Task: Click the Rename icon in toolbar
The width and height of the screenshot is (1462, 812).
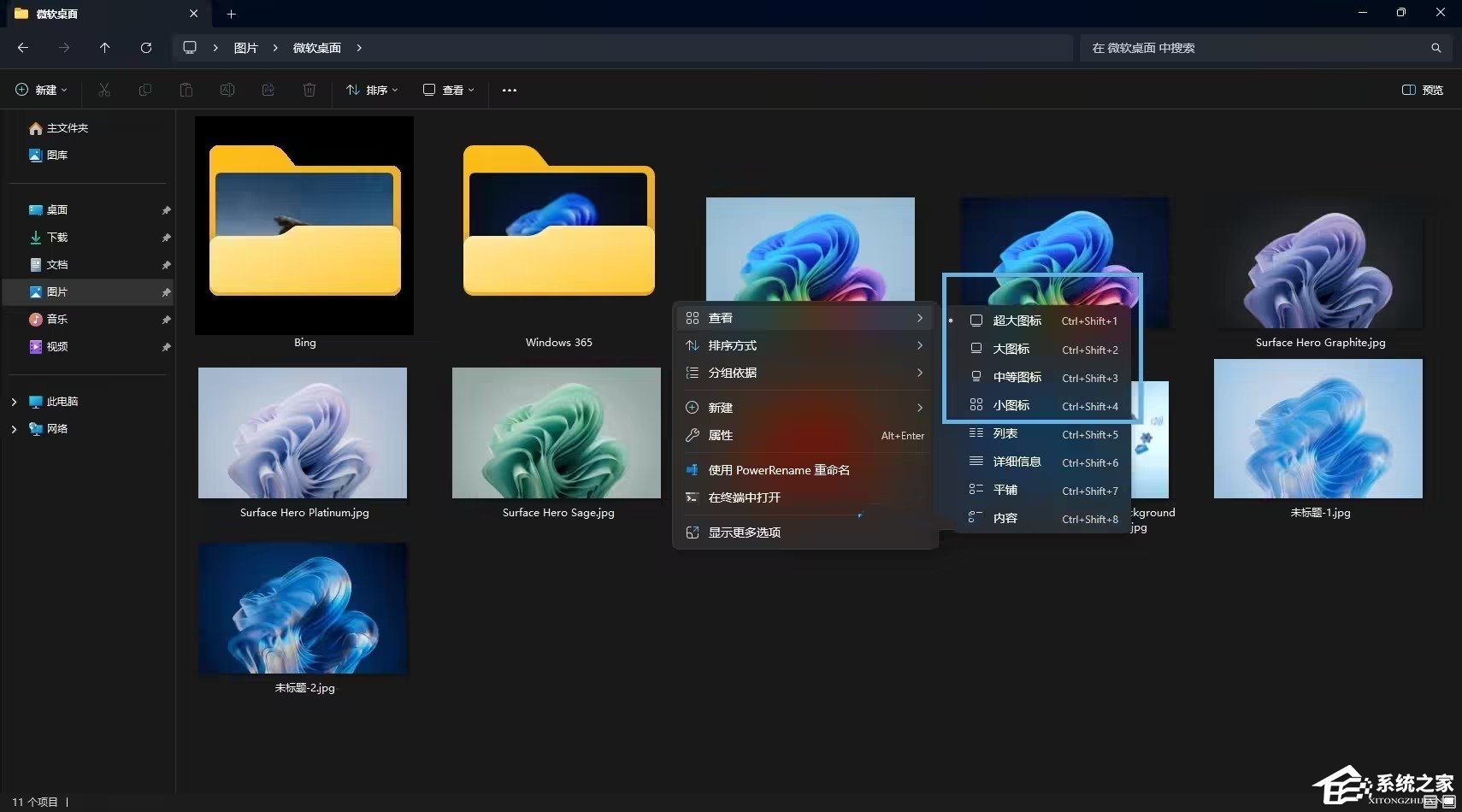Action: pos(227,90)
